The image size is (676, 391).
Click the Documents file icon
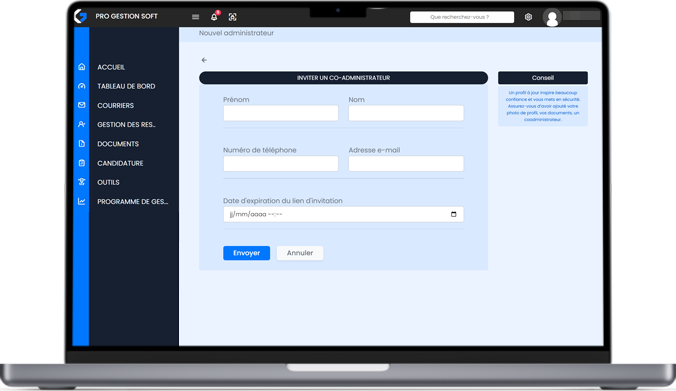81,144
